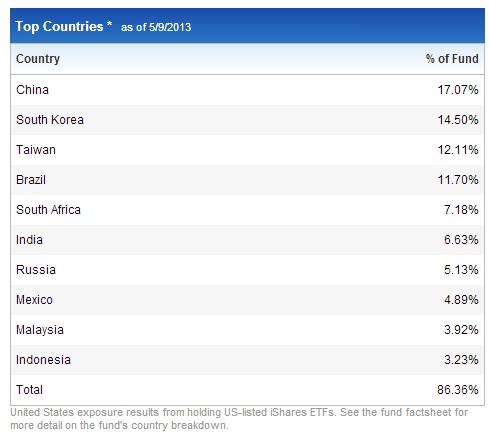The image size is (489, 438).
Task: Click the % of Fund column header
Action: pyautogui.click(x=452, y=59)
